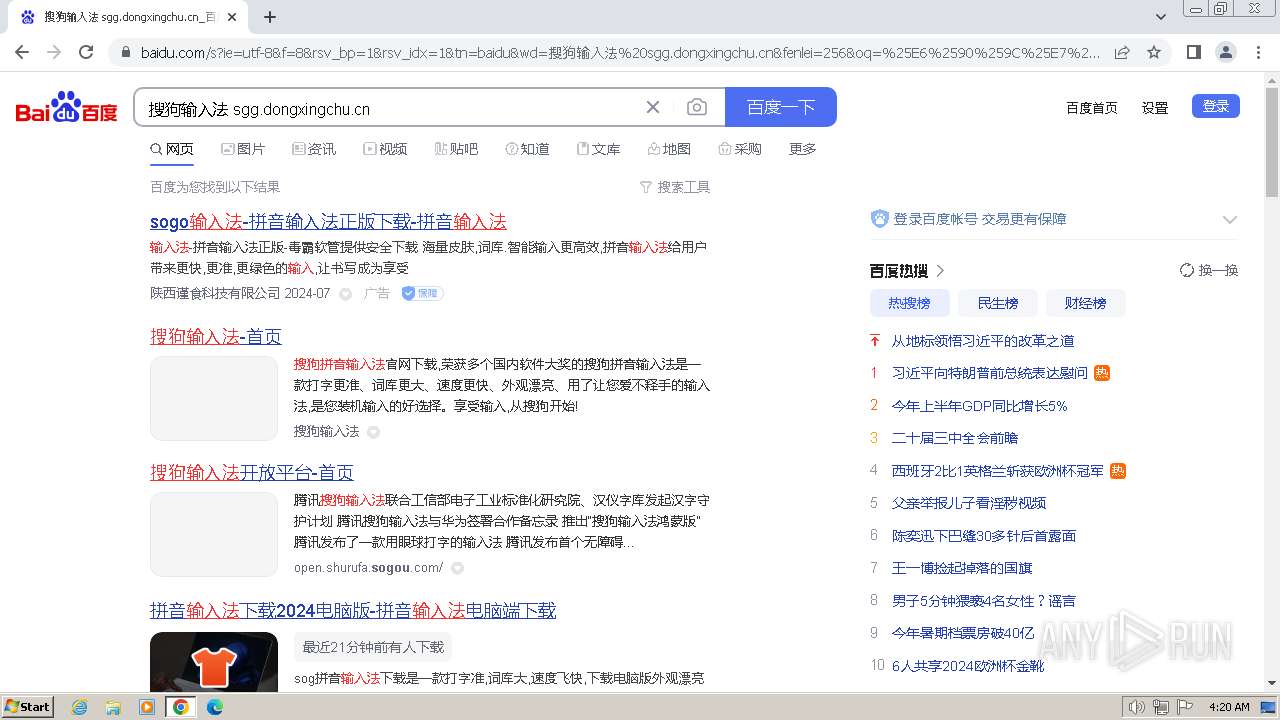Viewport: 1280px width, 720px height.
Task: Select the 民生榜 tab
Action: click(997, 303)
